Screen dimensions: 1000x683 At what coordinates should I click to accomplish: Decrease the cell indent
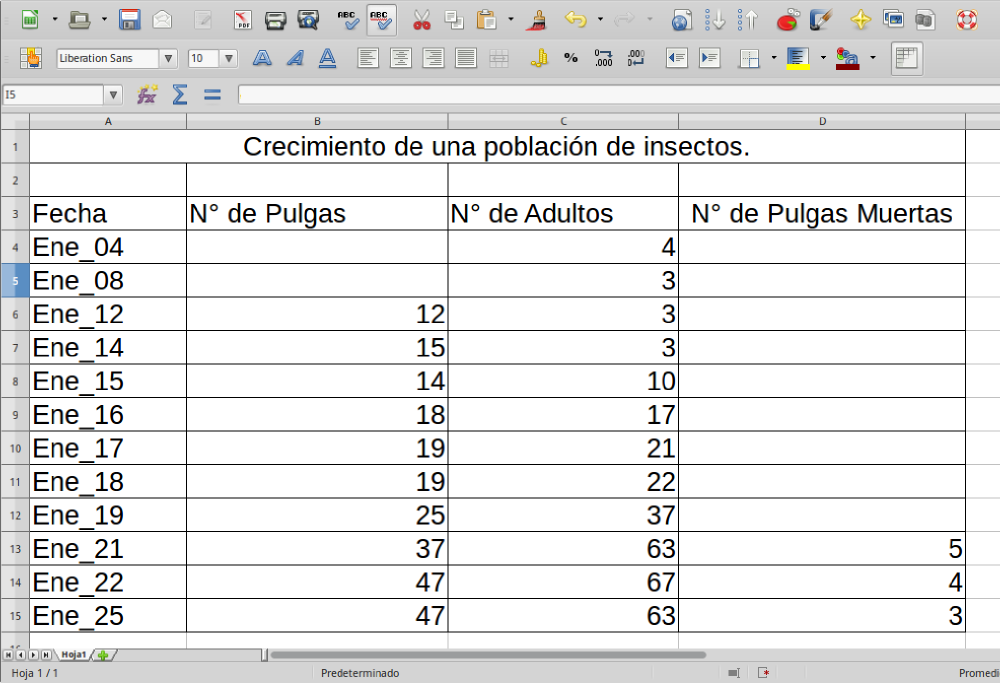click(677, 58)
